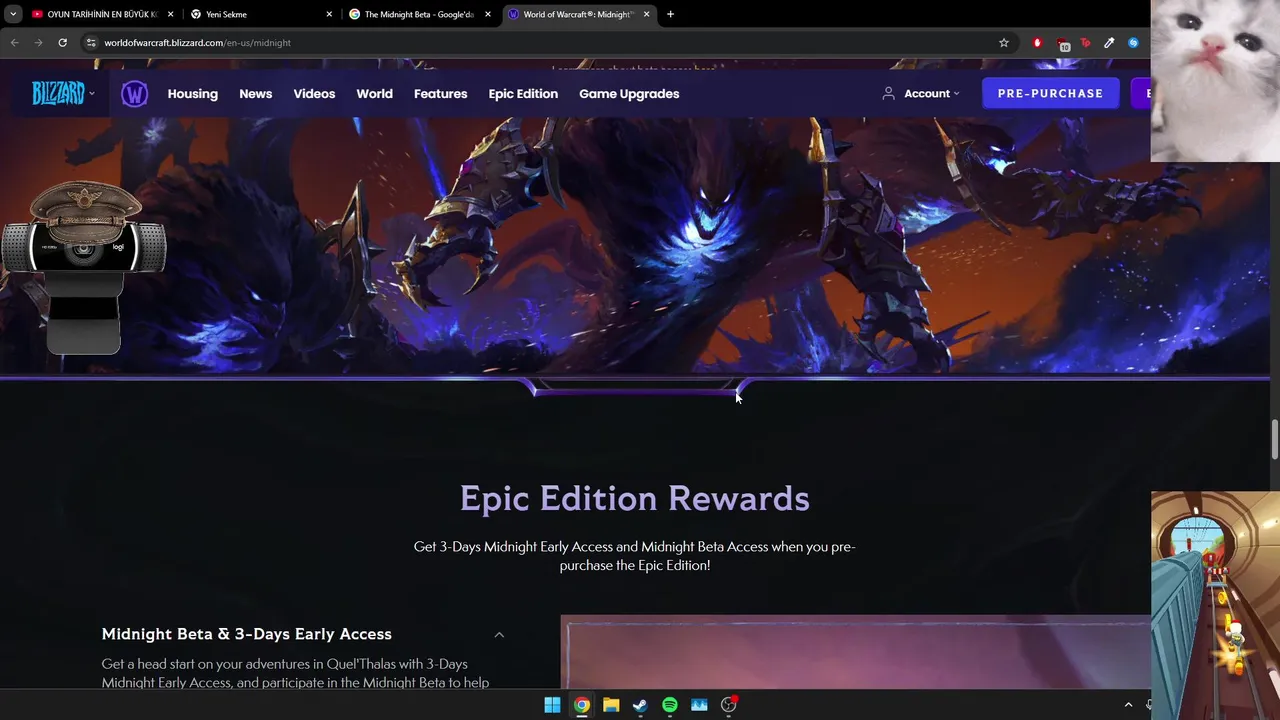This screenshot has width=1280, height=720.
Task: Show hidden system tray icons
Action: click(x=1128, y=705)
